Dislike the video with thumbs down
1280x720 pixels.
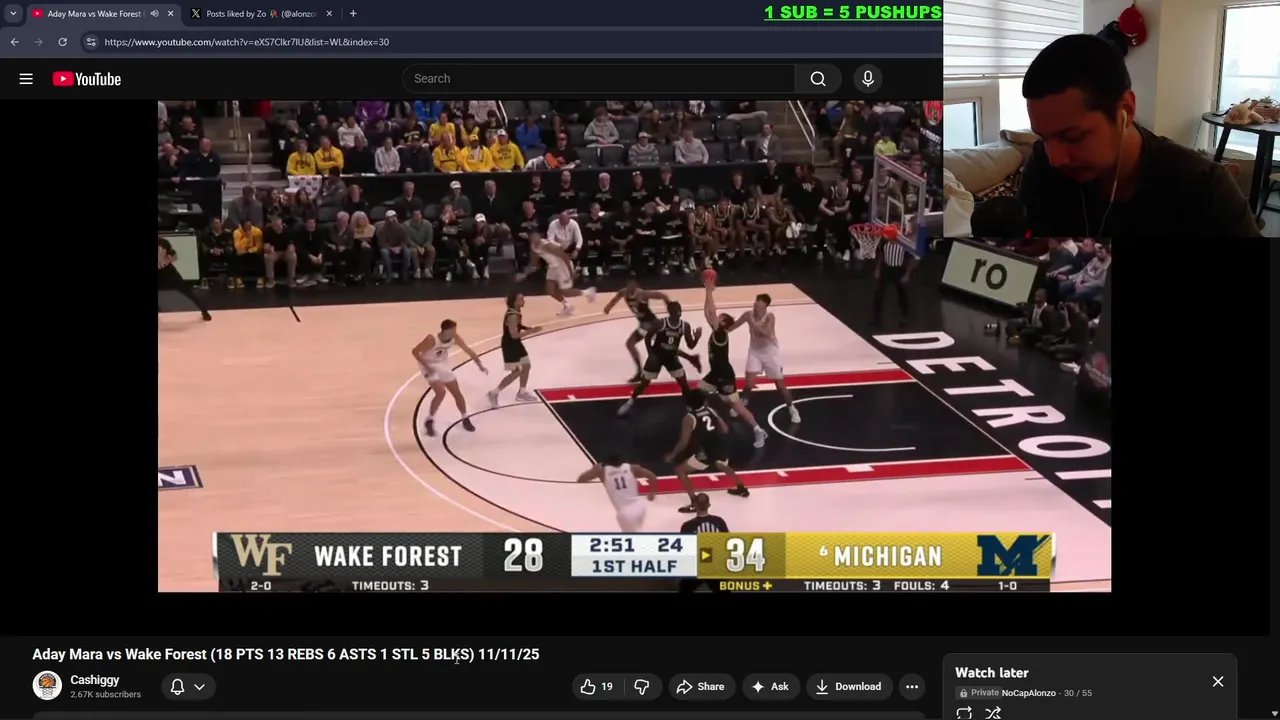tap(642, 686)
